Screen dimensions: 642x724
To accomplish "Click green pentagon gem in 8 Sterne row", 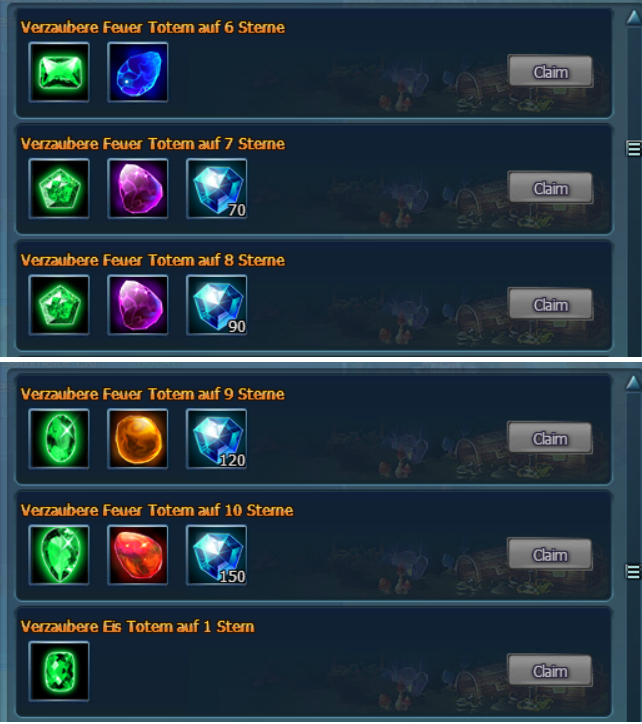I will [59, 305].
